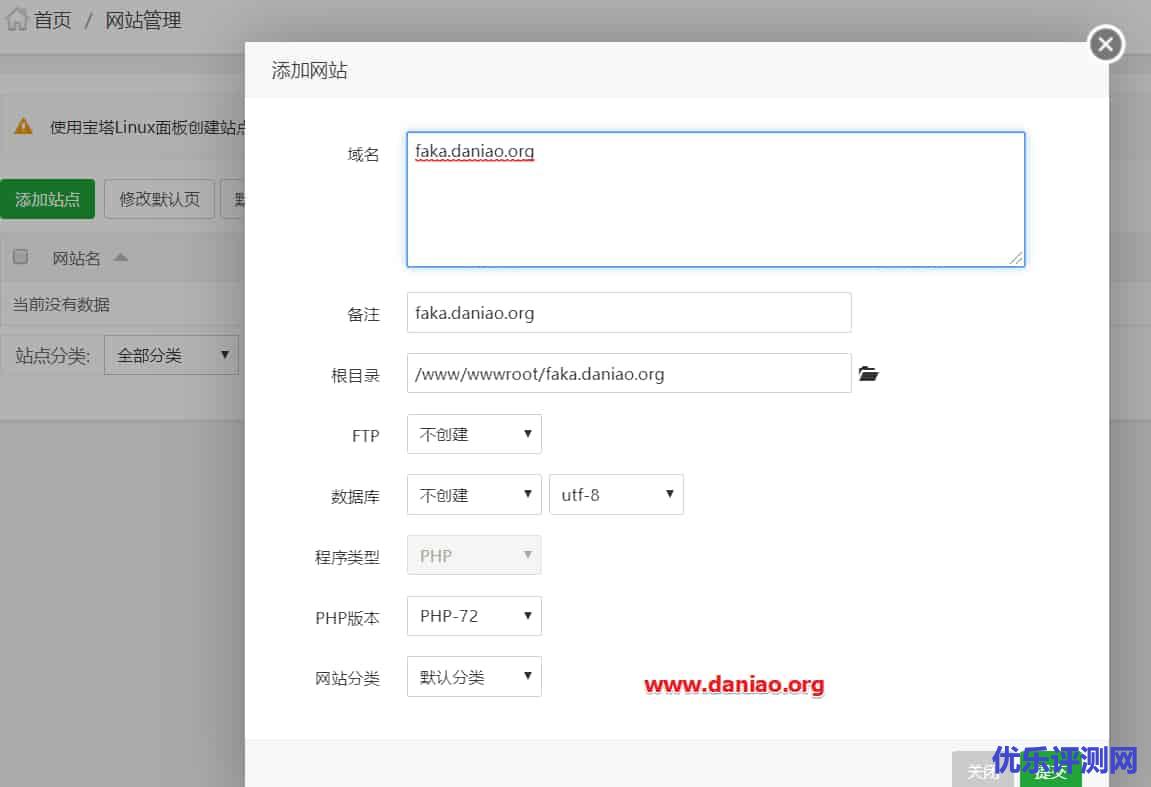Click 首页 in the breadcrumb
This screenshot has width=1151, height=787.
(x=53, y=20)
